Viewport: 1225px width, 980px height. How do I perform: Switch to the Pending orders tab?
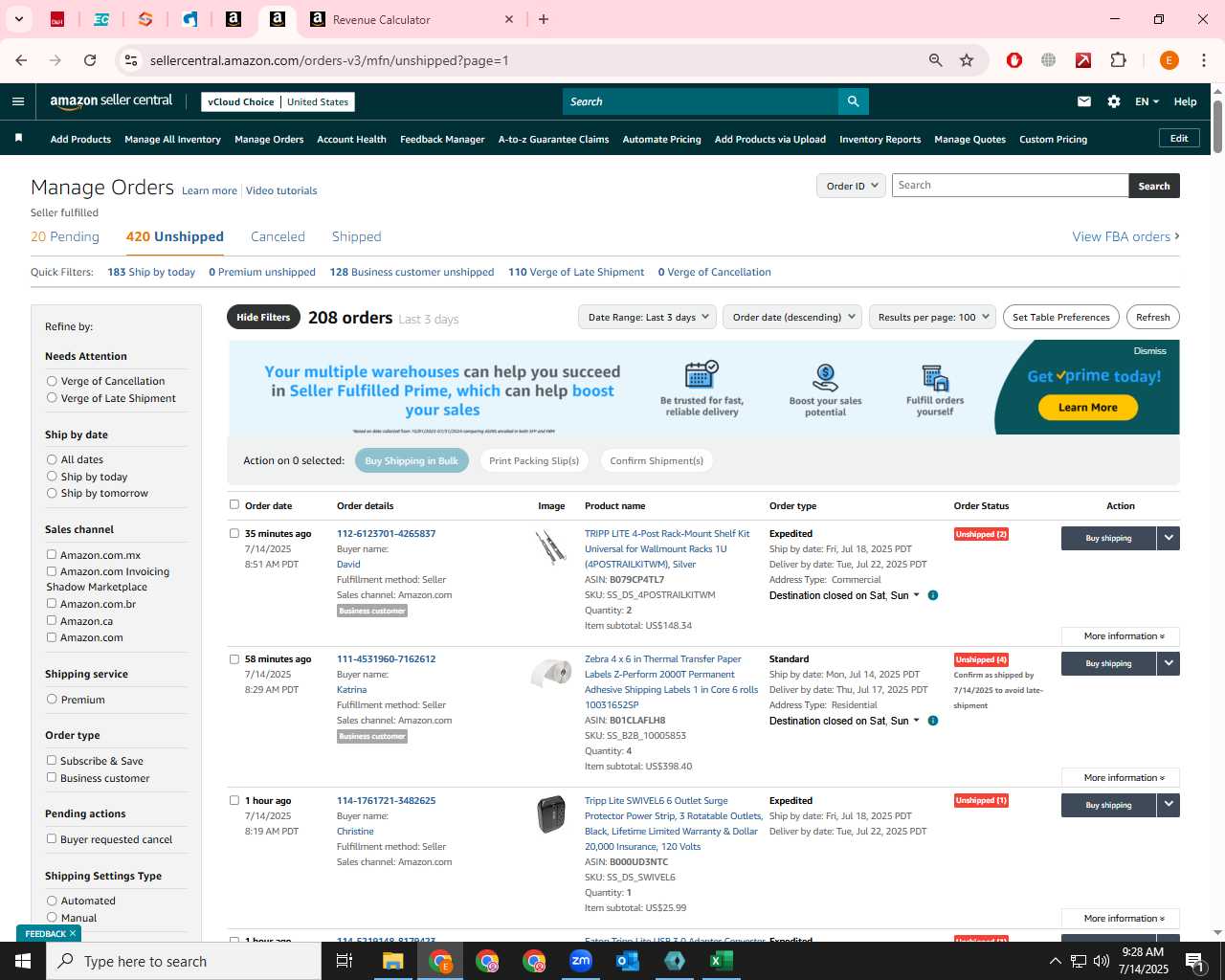point(65,236)
